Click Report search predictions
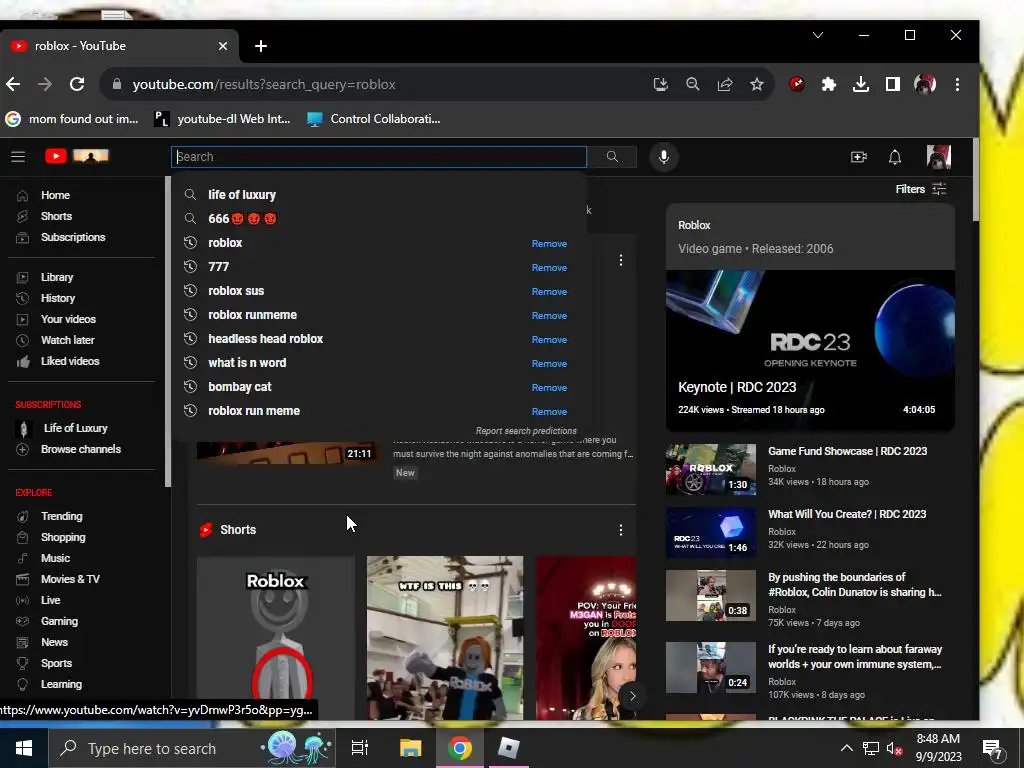Image resolution: width=1024 pixels, height=768 pixels. (x=526, y=431)
